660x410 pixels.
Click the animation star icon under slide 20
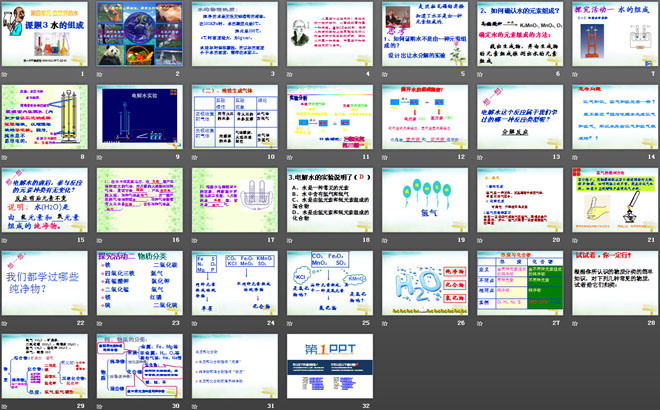(x=480, y=240)
